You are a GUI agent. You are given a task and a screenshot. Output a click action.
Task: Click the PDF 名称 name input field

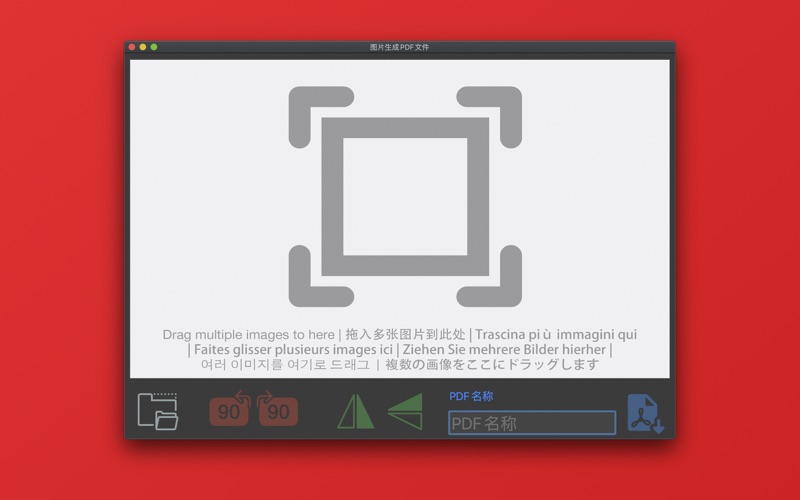click(532, 423)
